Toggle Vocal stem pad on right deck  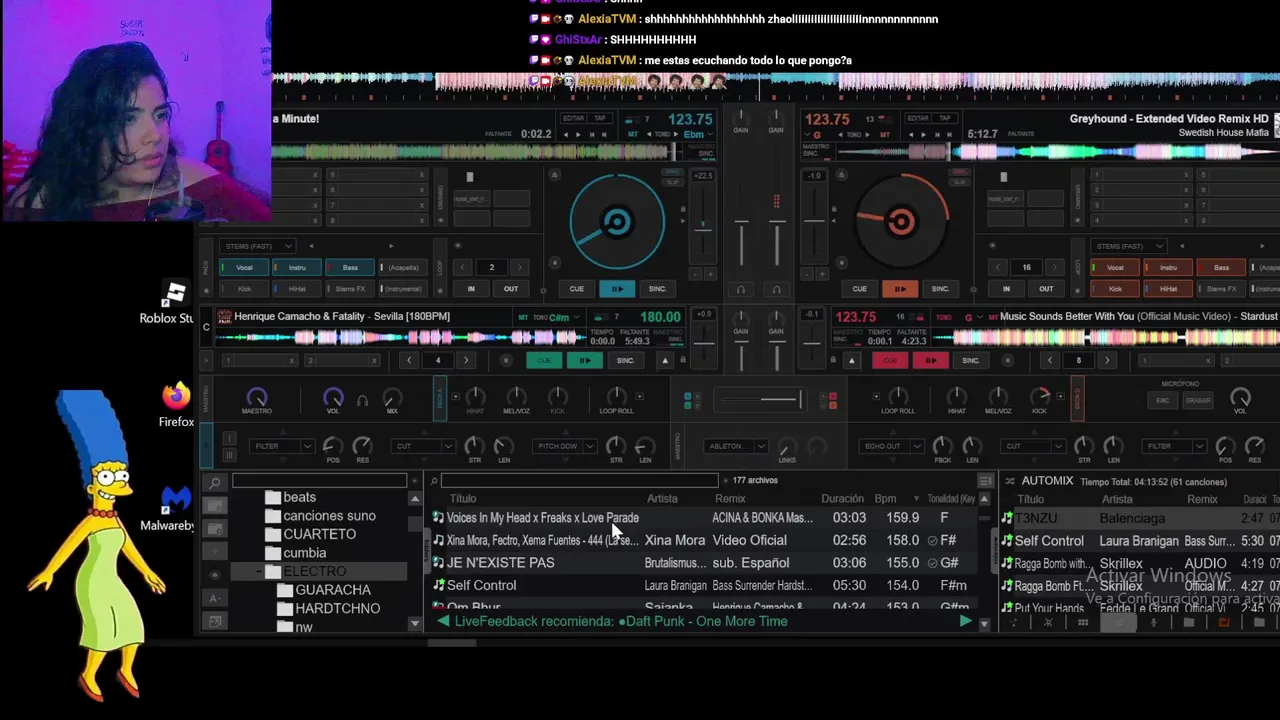tap(1115, 268)
